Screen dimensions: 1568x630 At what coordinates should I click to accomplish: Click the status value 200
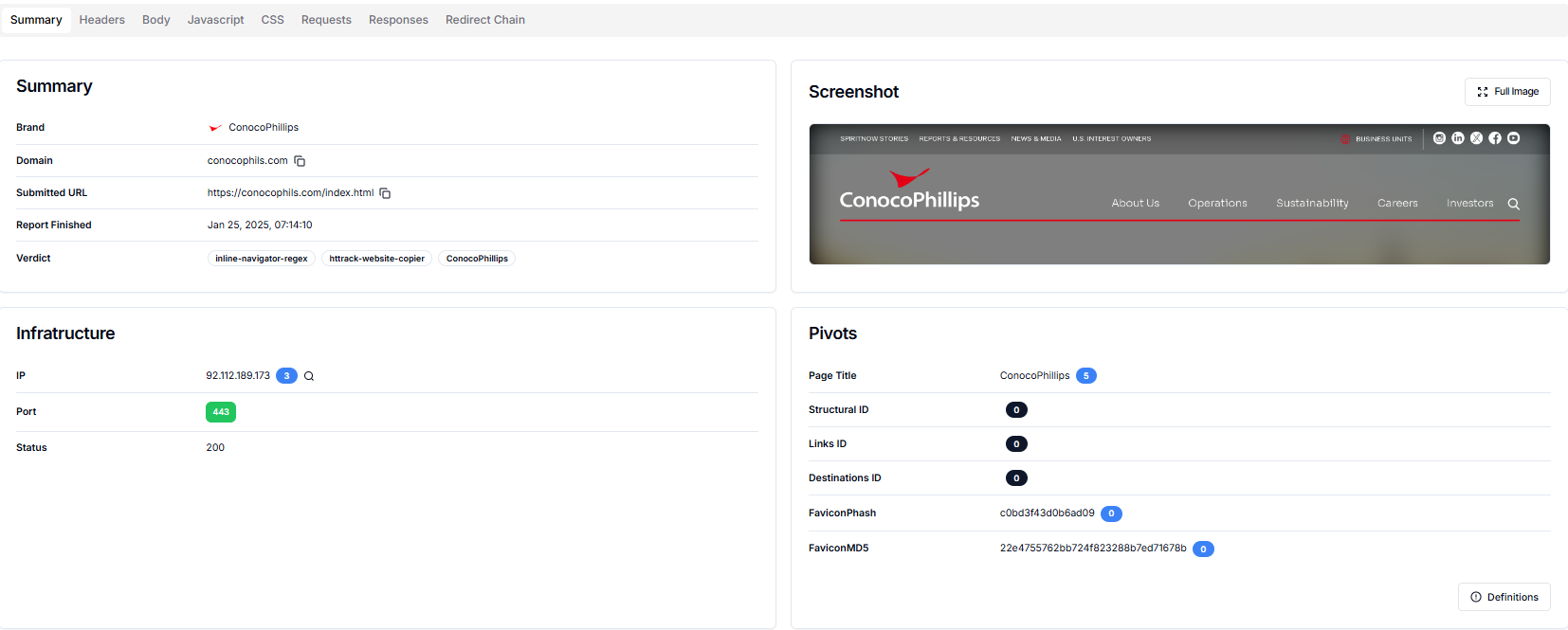(x=215, y=448)
